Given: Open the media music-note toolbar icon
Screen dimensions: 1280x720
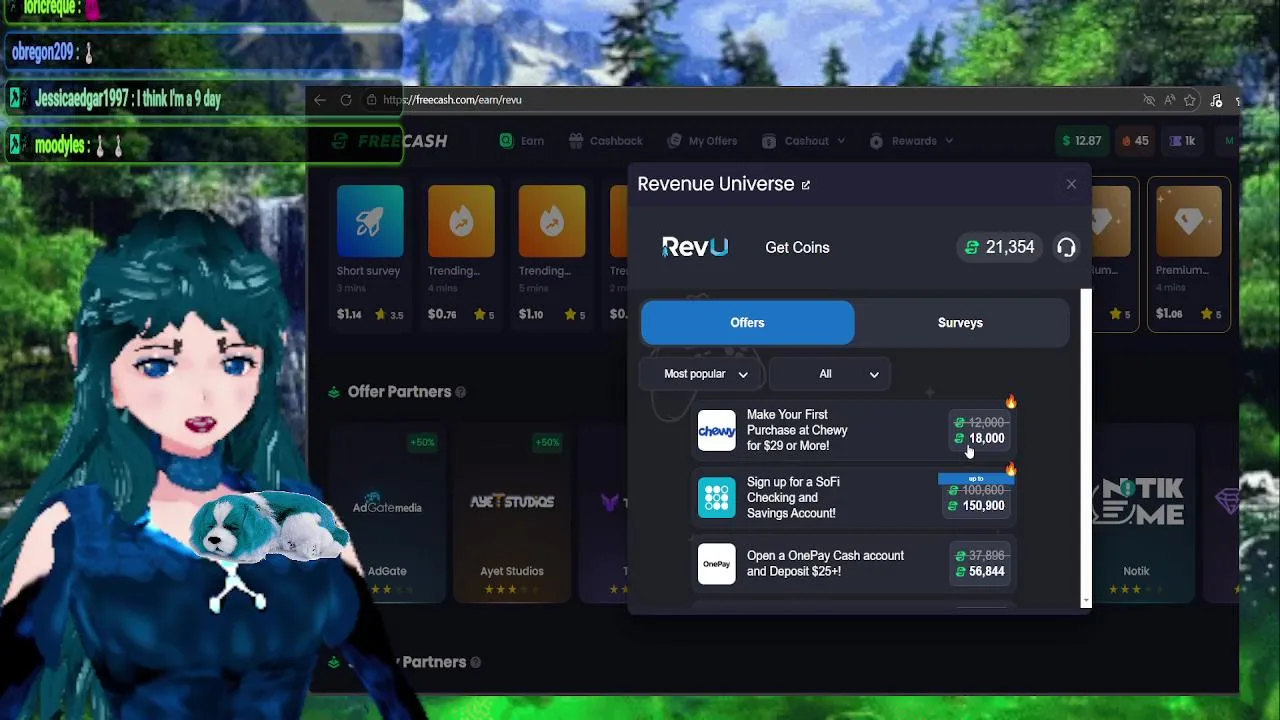Looking at the screenshot, I should (1216, 100).
